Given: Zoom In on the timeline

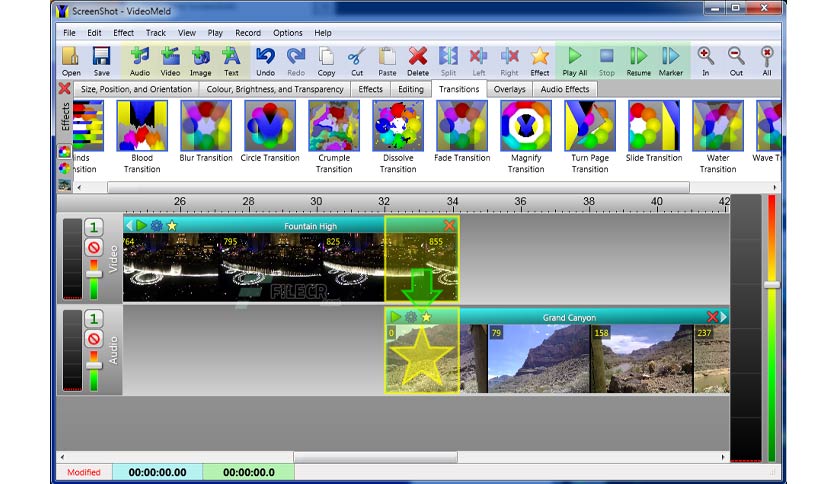Looking at the screenshot, I should point(705,61).
